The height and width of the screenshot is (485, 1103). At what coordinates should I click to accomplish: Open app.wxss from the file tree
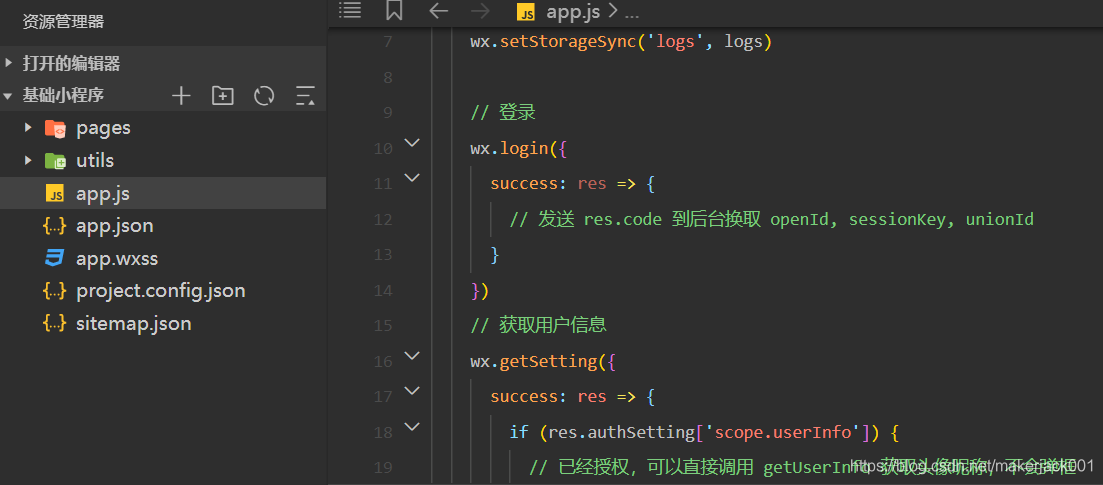117,258
